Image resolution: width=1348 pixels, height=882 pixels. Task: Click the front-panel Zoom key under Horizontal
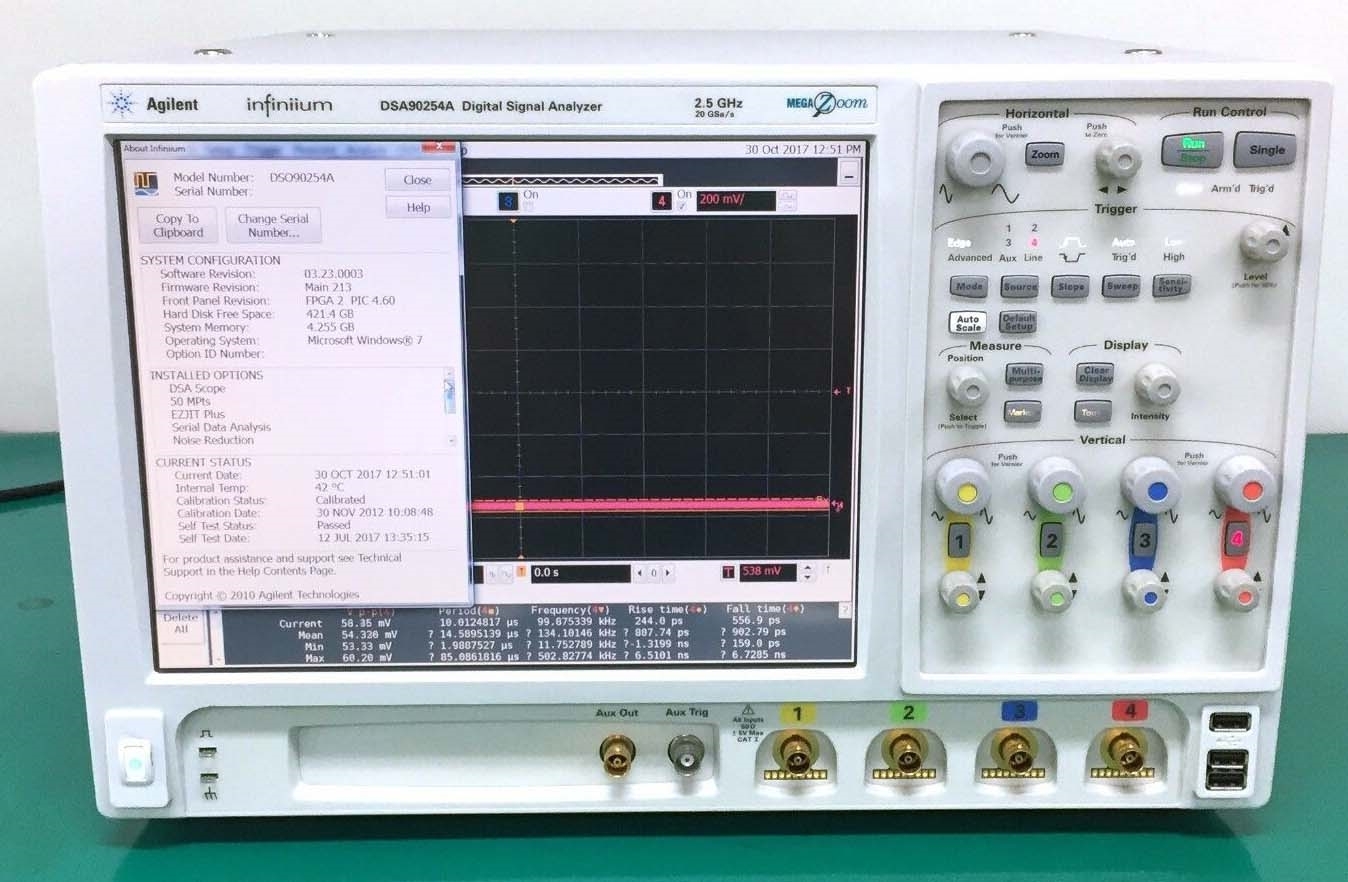coord(1045,155)
